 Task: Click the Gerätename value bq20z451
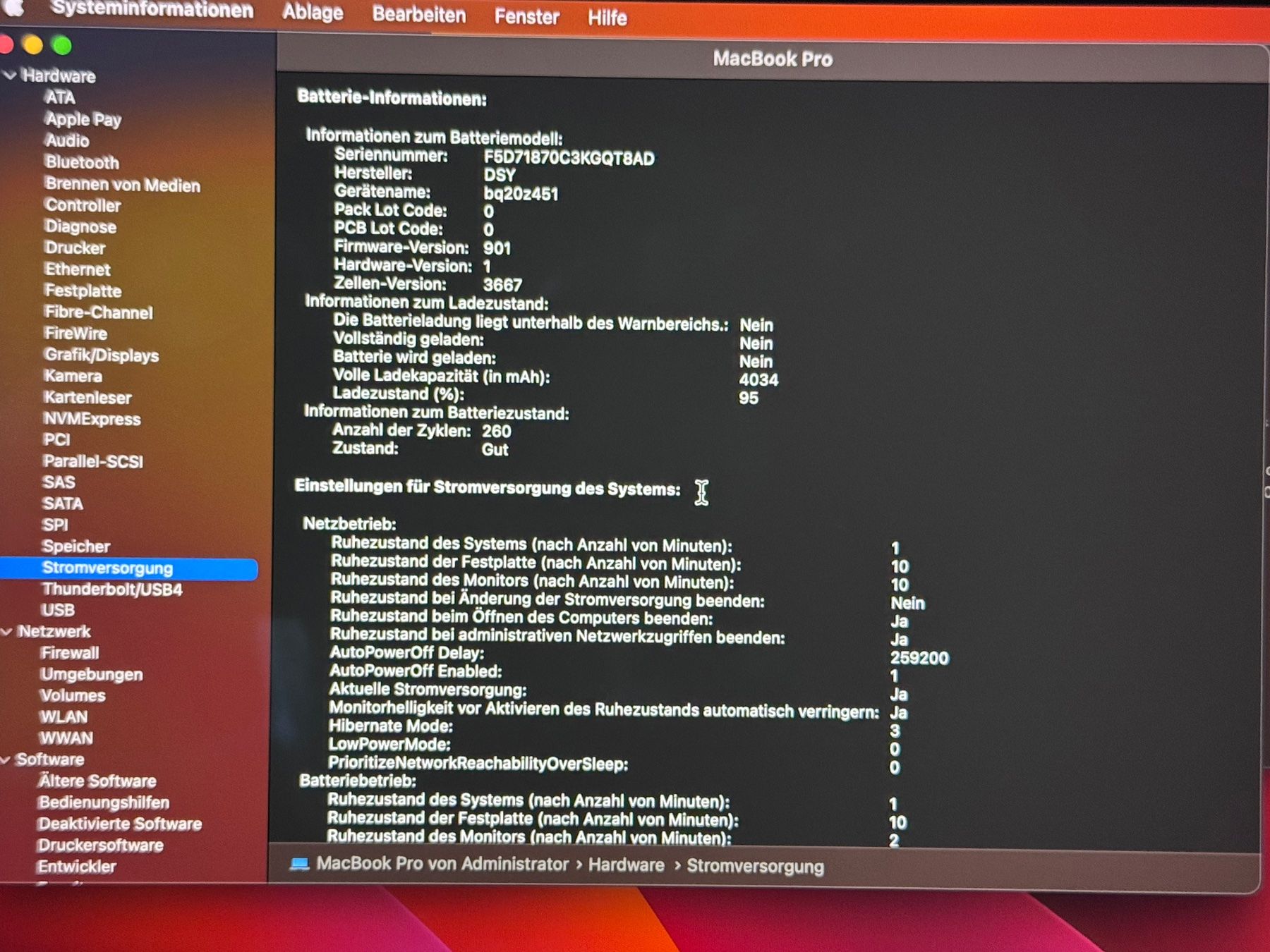[521, 193]
